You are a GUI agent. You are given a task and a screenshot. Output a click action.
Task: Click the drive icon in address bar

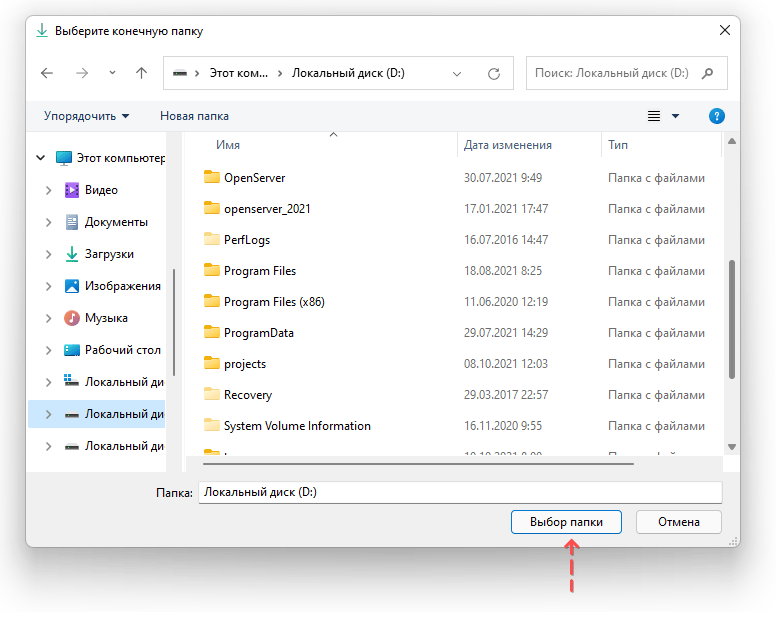click(180, 73)
